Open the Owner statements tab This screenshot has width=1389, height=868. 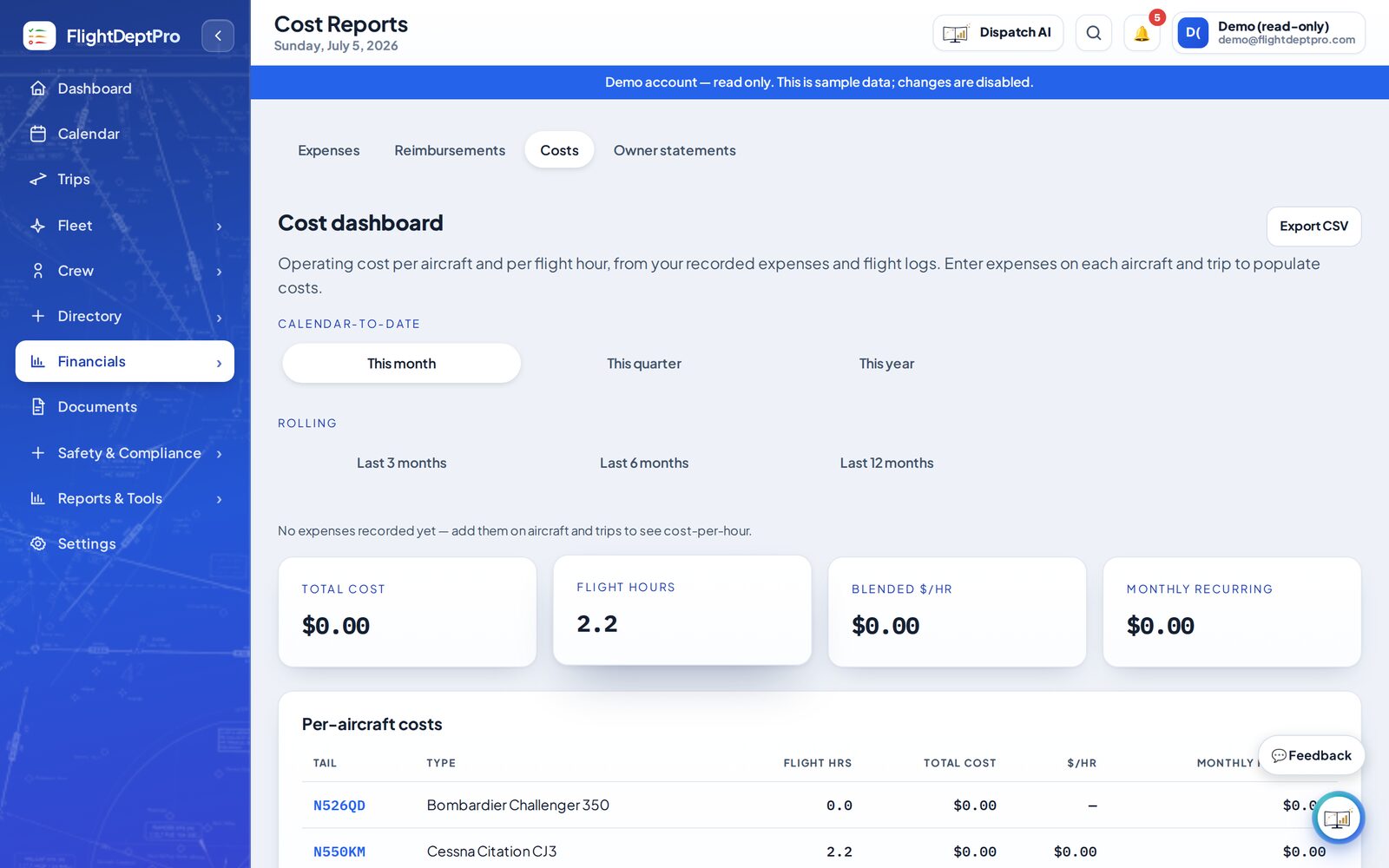point(675,150)
